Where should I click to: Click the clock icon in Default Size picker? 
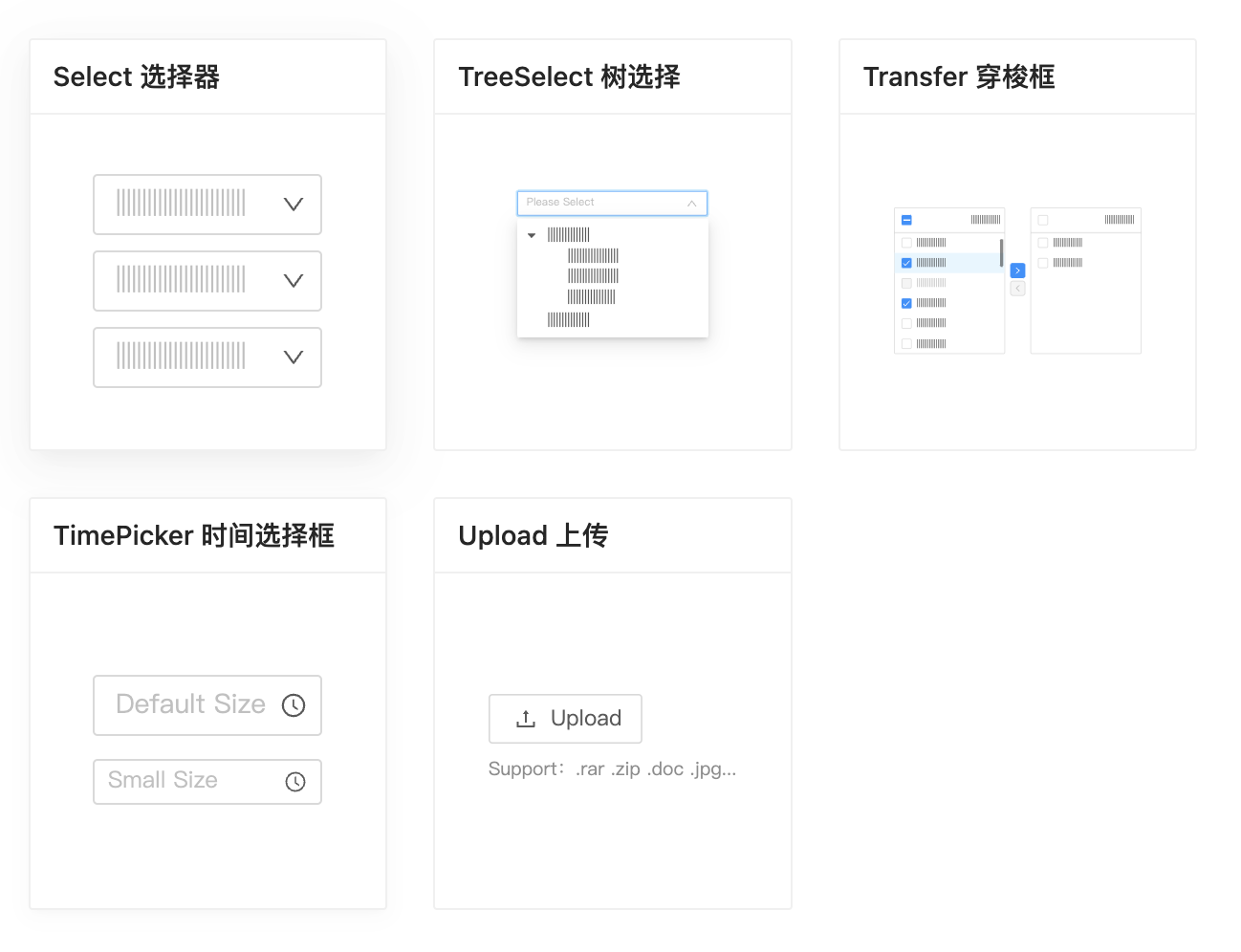294,705
